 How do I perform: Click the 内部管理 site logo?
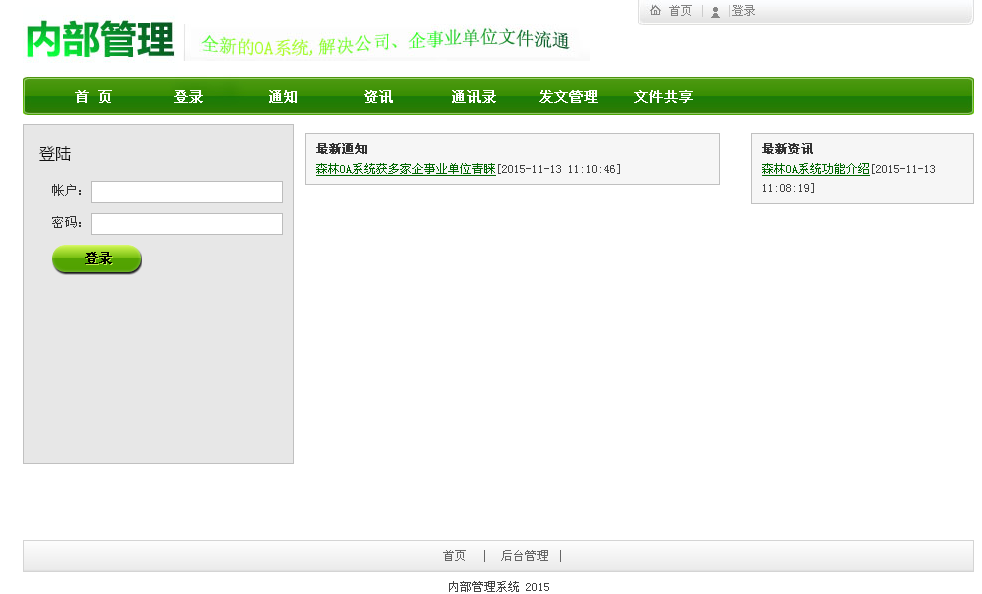click(100, 41)
